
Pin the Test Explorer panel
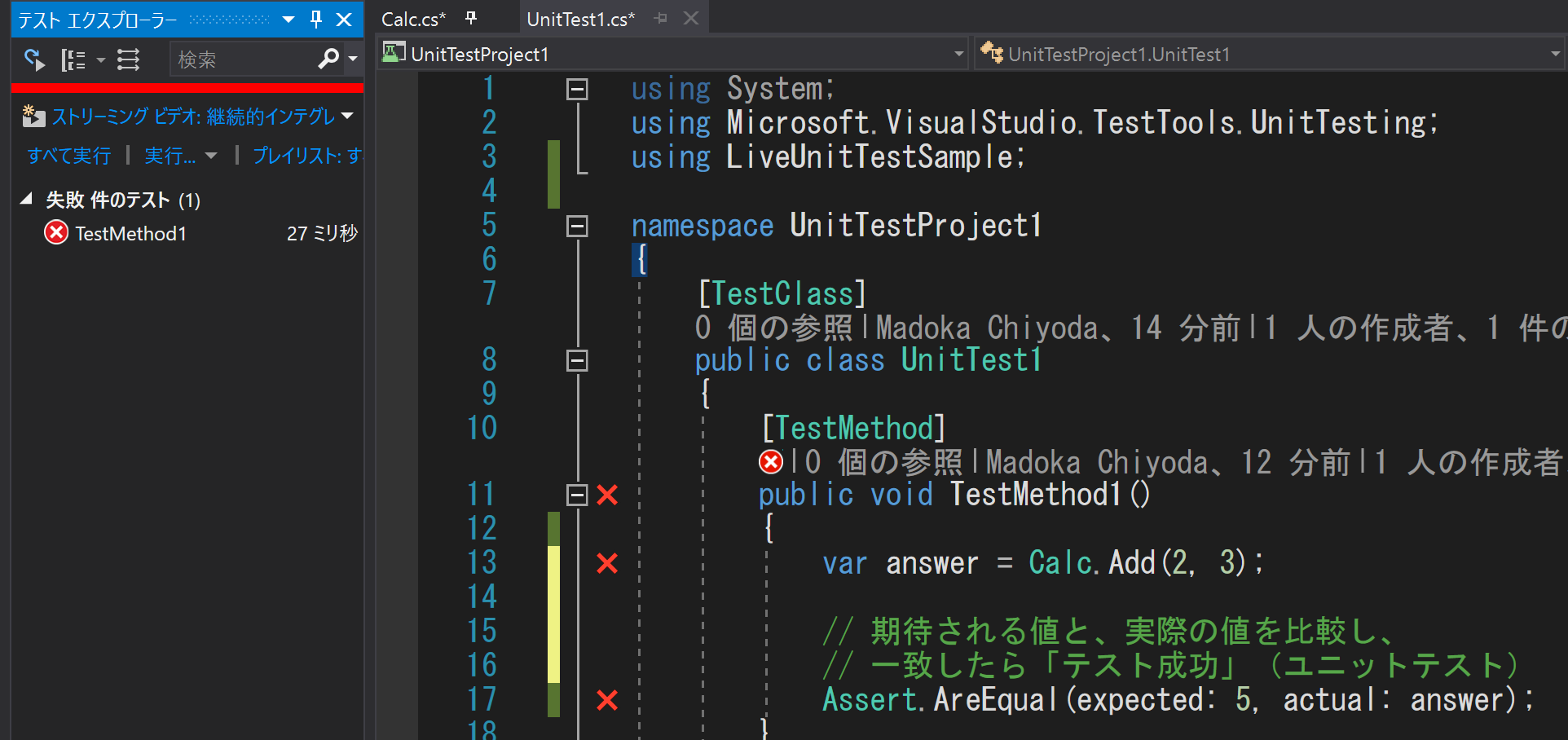[316, 19]
